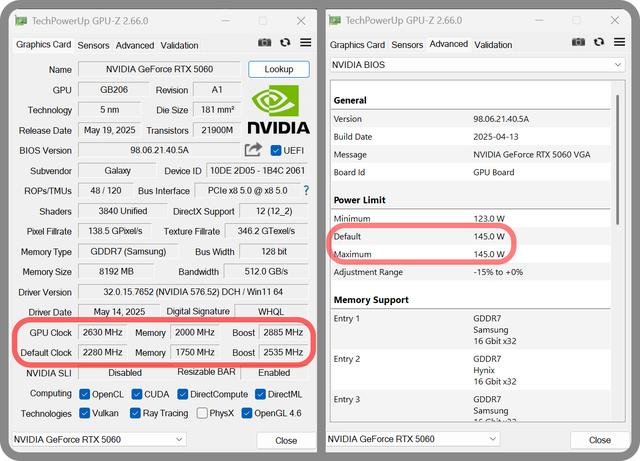Toggle the PhysX checkbox

coord(202,413)
